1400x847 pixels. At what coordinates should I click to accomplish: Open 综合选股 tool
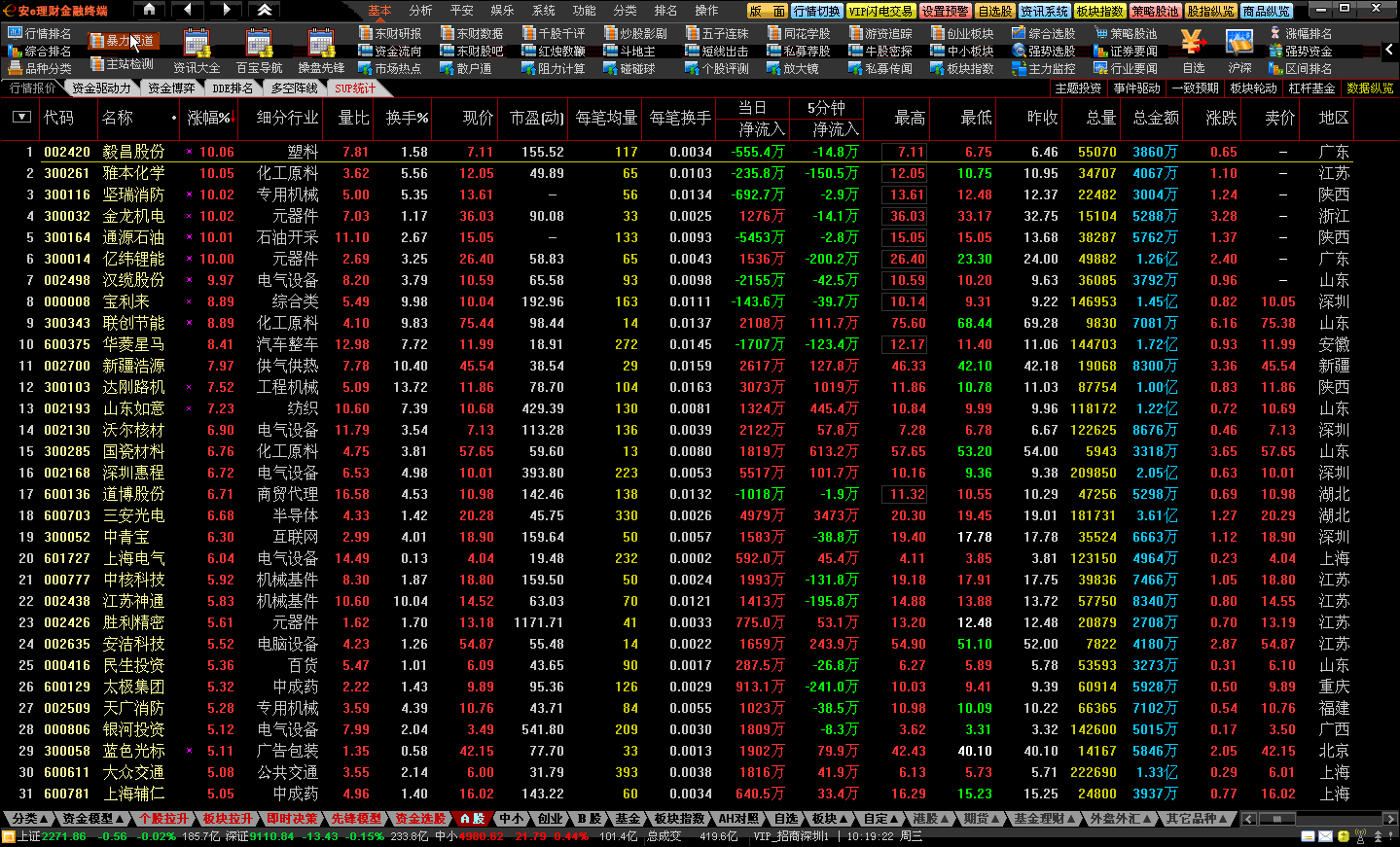click(x=1043, y=33)
